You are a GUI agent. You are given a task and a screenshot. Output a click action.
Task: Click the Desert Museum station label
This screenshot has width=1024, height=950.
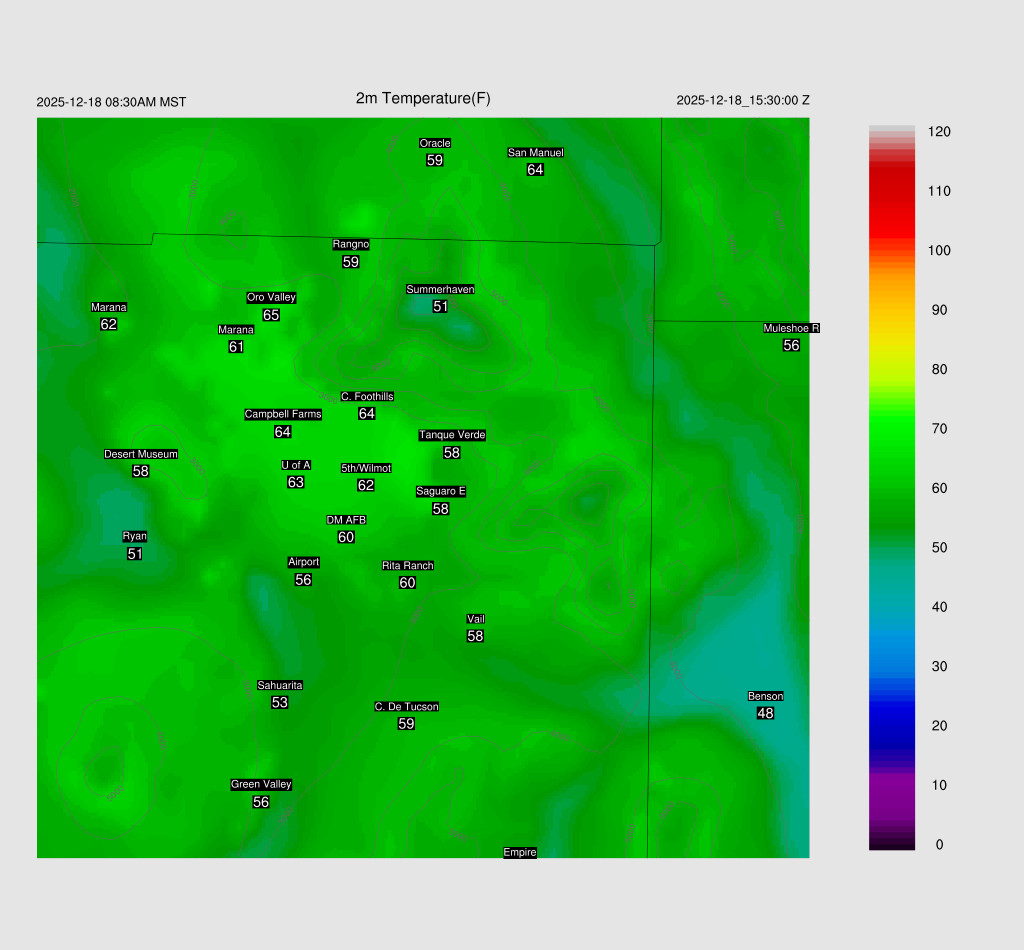[140, 454]
